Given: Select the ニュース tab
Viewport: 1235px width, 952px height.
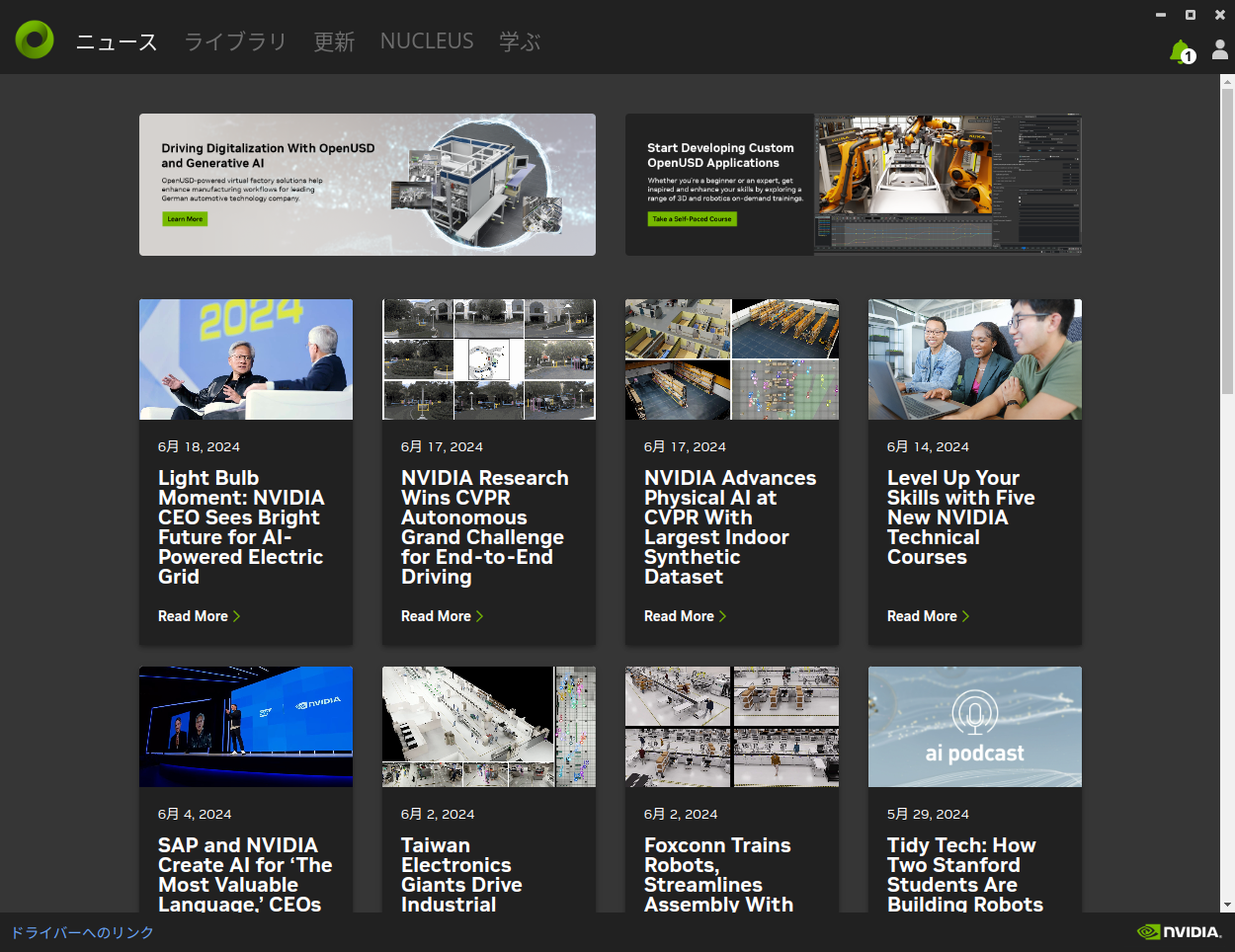Looking at the screenshot, I should click(x=117, y=41).
